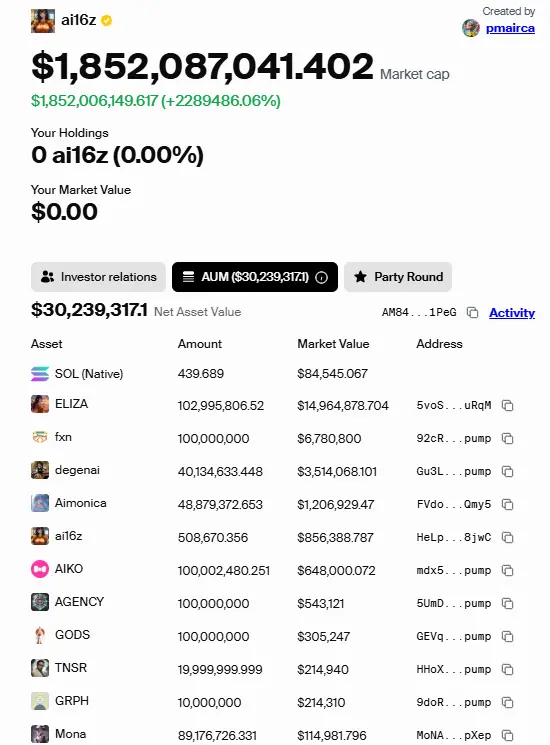Switch to the Party Round tab
This screenshot has height=745, width=550.
click(x=398, y=277)
